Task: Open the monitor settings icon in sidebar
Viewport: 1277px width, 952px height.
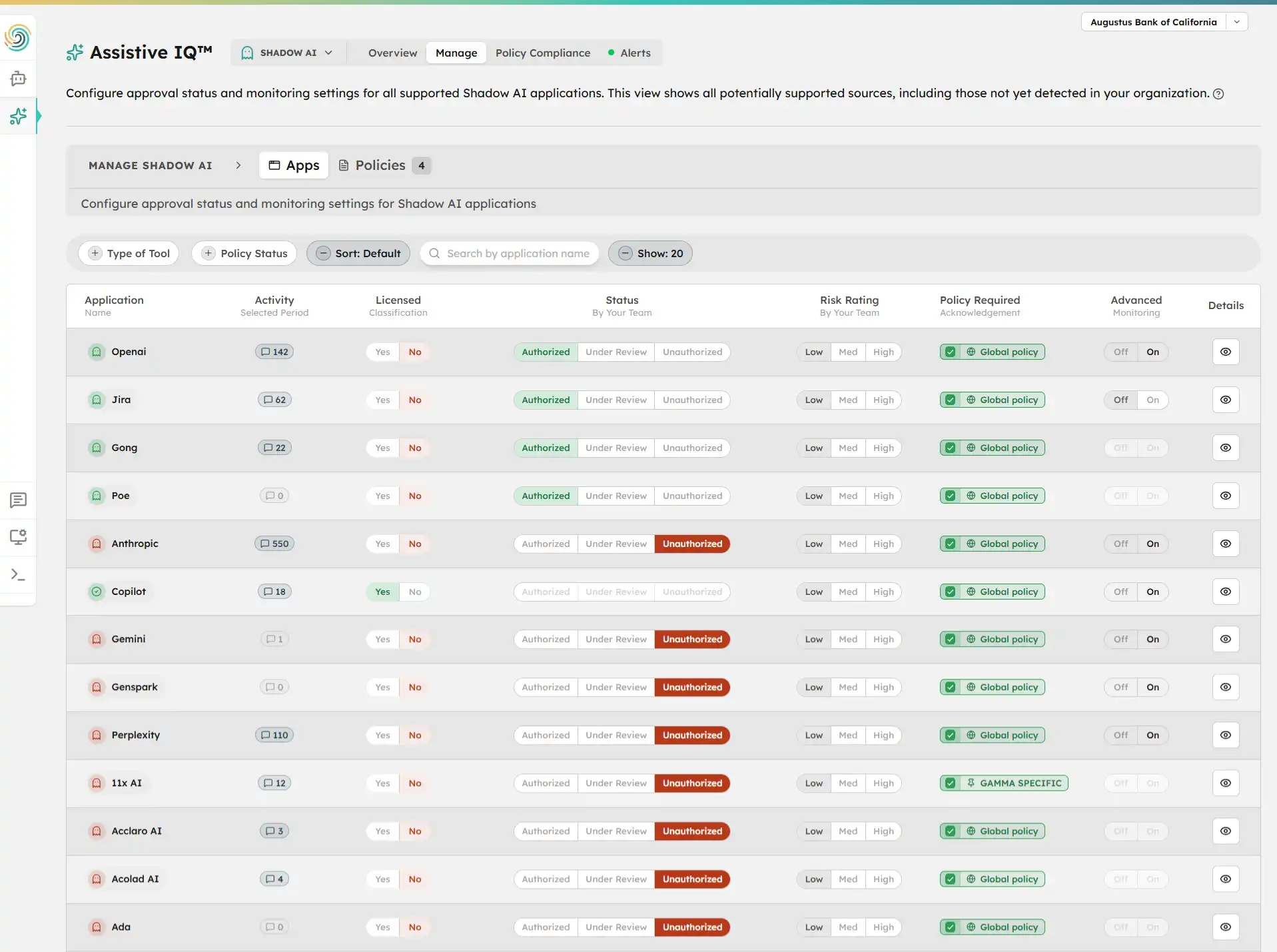Action: coord(18,537)
